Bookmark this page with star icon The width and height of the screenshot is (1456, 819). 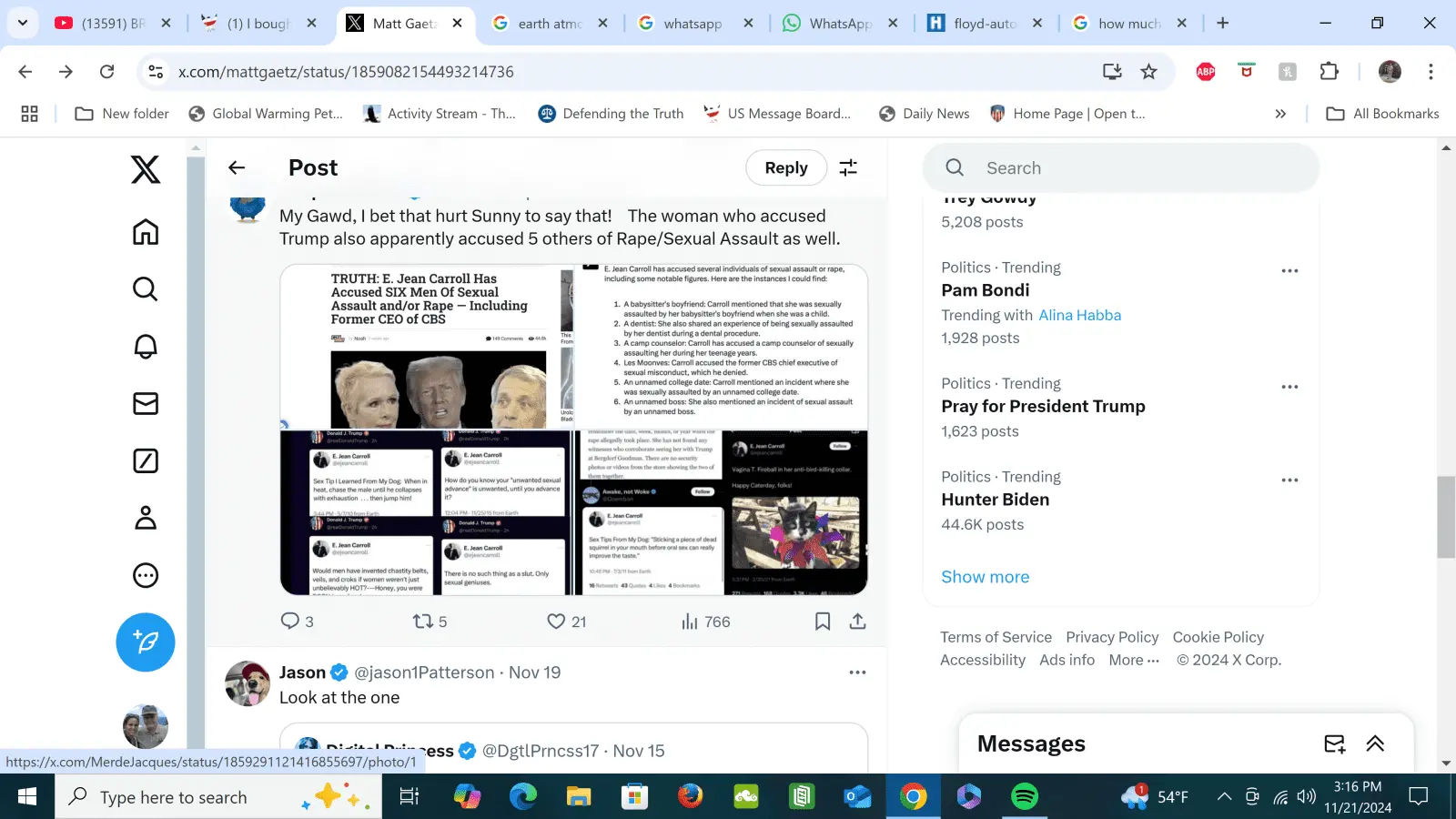pos(1149,72)
